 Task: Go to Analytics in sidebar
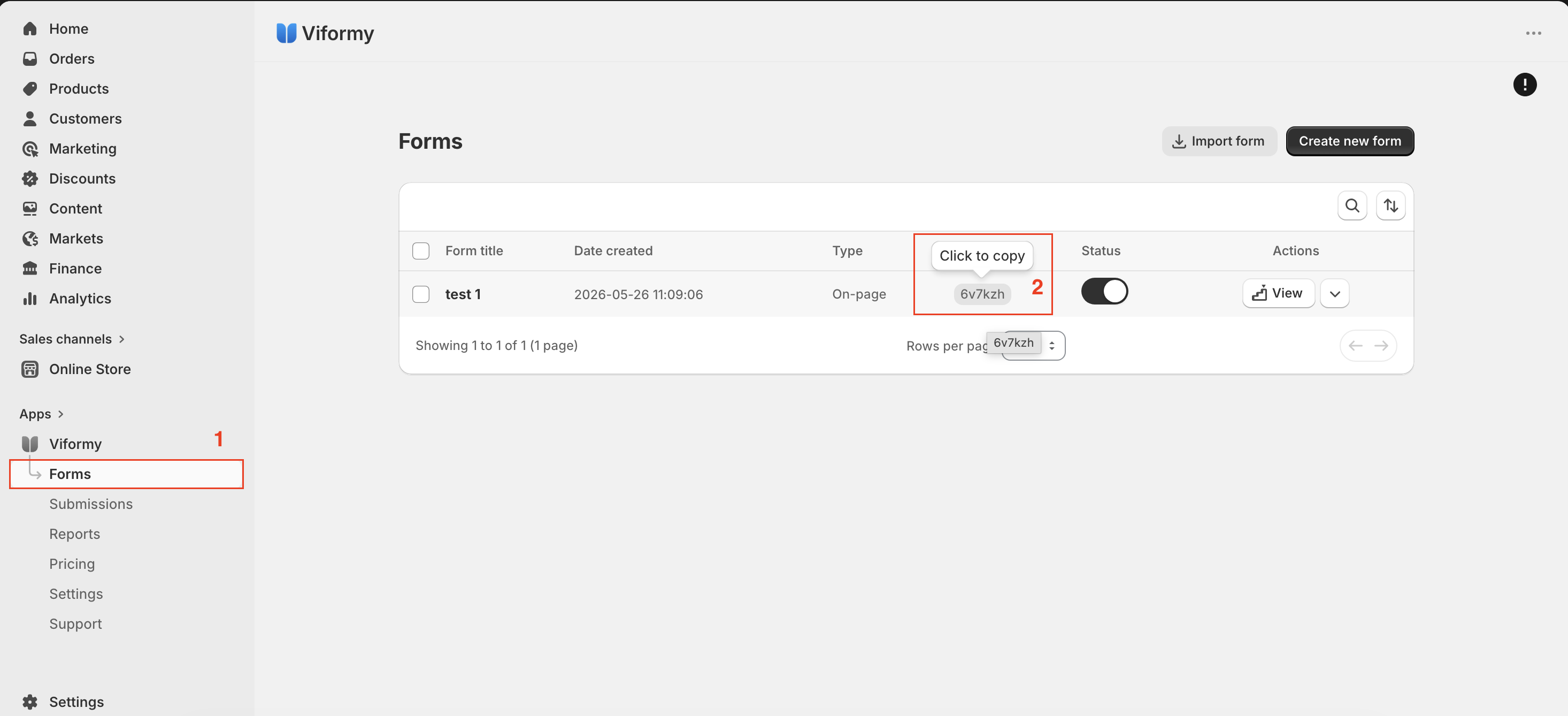(x=80, y=299)
